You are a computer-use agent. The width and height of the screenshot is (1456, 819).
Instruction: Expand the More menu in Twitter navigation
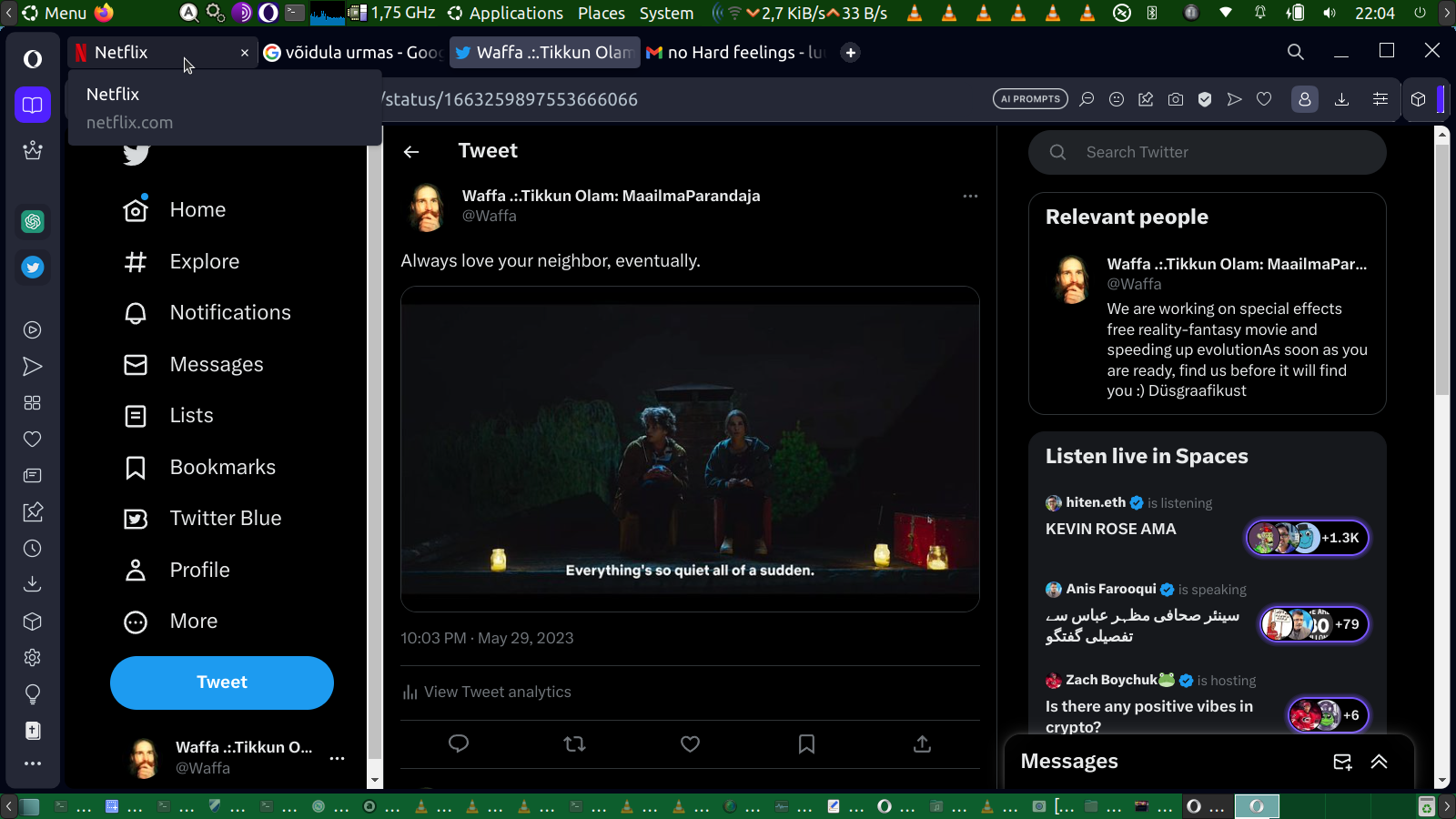click(171, 622)
